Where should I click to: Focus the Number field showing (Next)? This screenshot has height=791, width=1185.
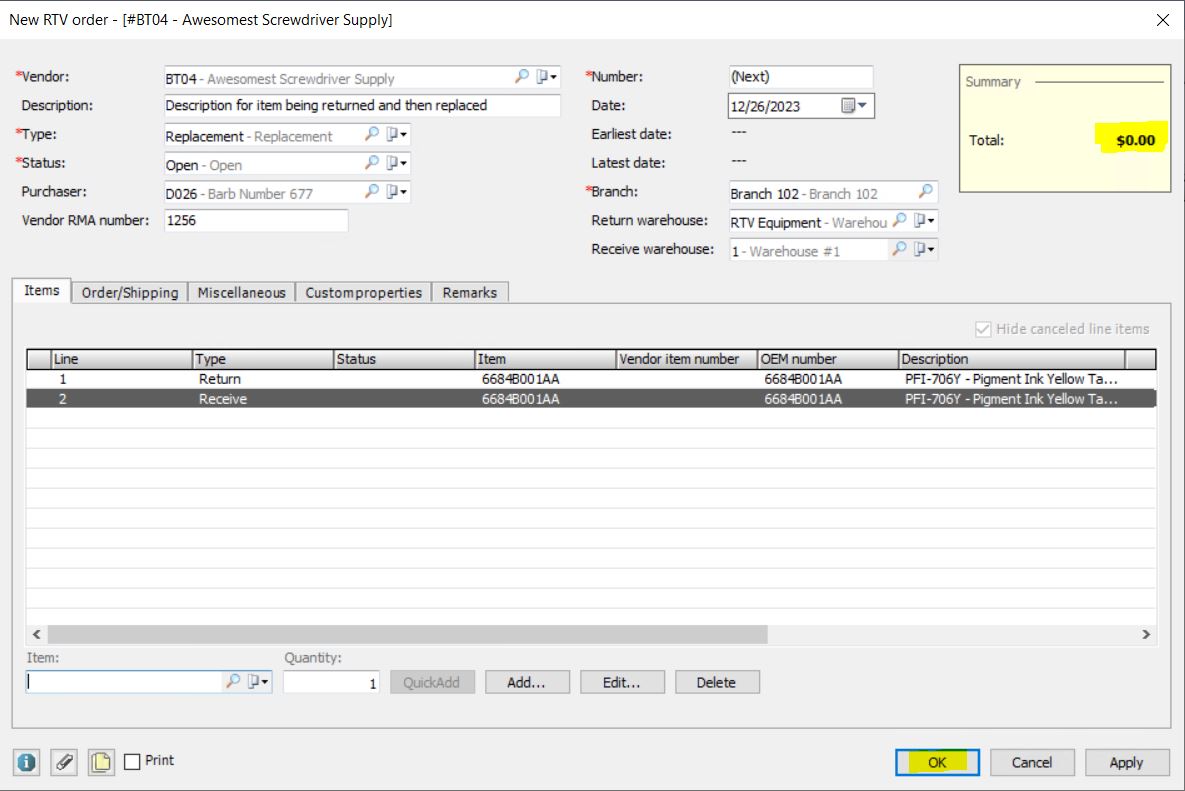pos(800,77)
